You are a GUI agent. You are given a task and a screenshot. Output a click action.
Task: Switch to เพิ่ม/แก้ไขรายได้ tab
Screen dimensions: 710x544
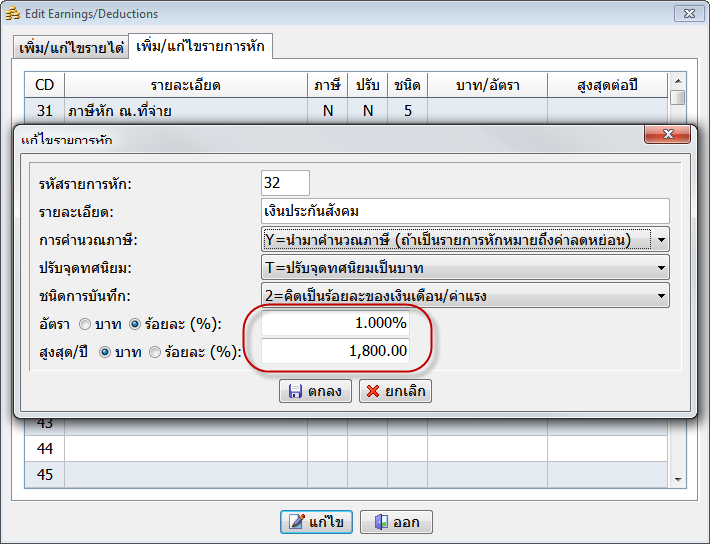pos(71,48)
